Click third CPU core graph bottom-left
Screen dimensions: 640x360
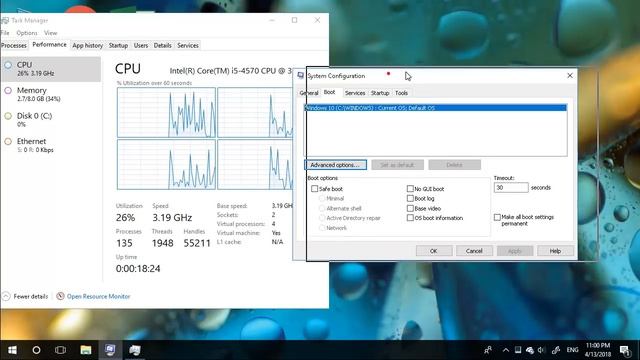tap(166, 164)
